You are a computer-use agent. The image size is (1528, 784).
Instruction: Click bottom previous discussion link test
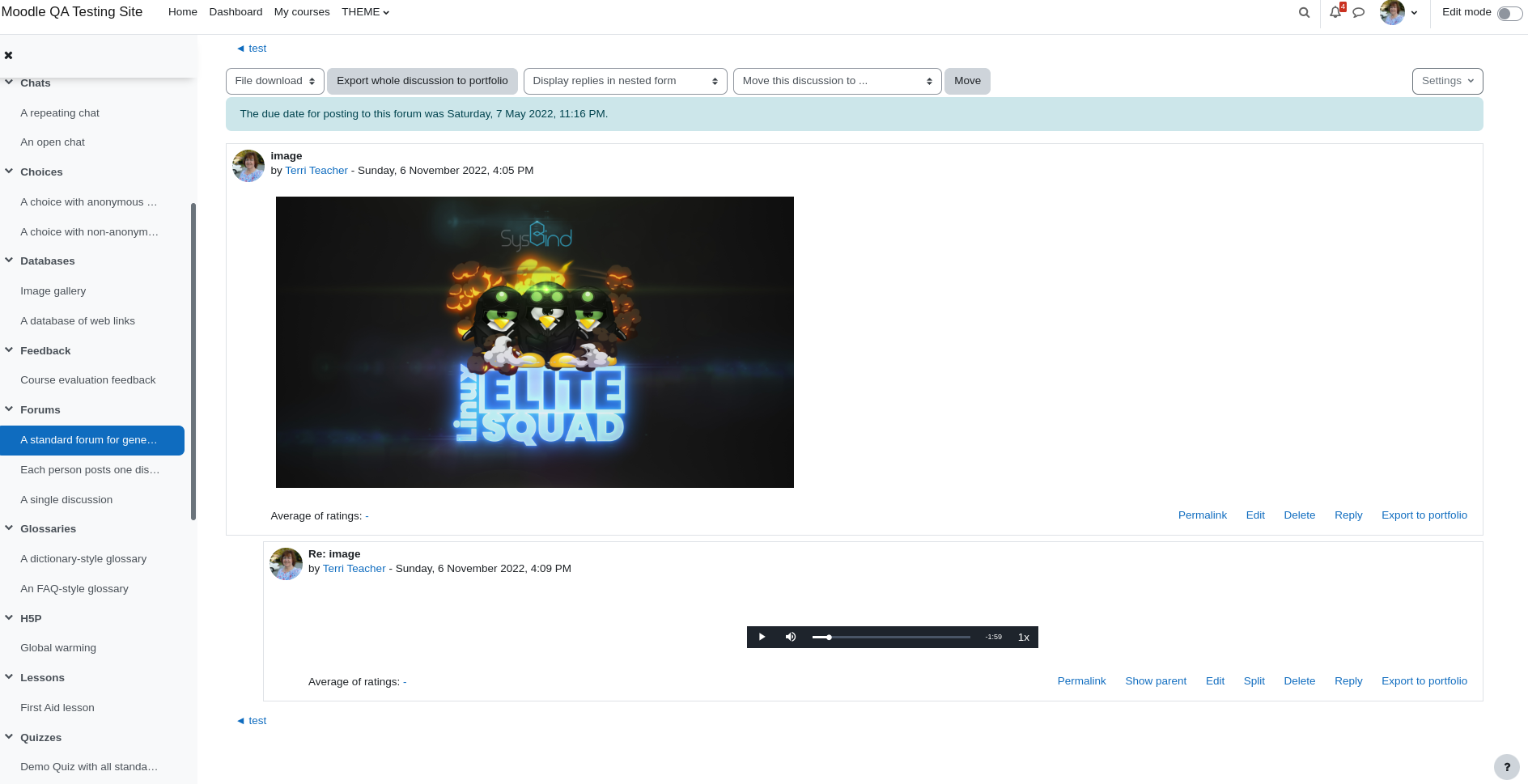[x=252, y=721]
